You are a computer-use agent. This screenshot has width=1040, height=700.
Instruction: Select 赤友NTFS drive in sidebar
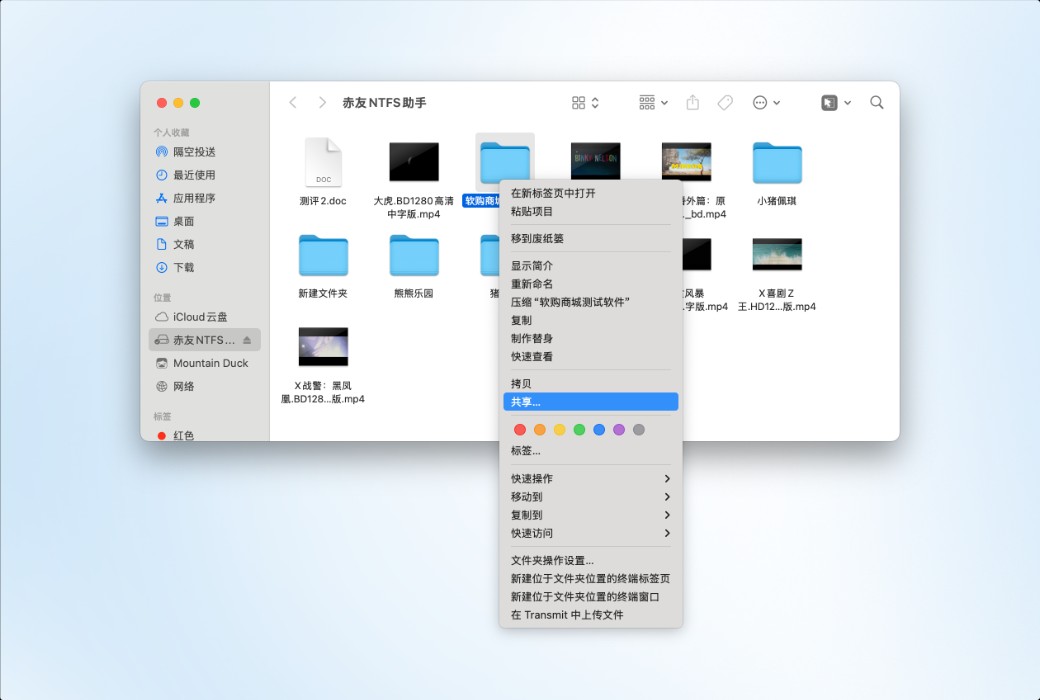[x=204, y=340]
